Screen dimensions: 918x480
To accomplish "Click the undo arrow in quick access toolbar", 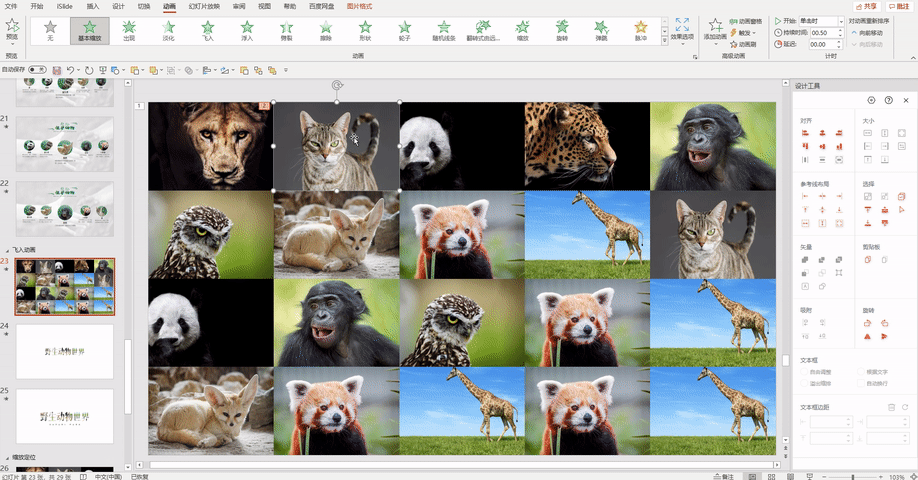I will [x=70, y=70].
